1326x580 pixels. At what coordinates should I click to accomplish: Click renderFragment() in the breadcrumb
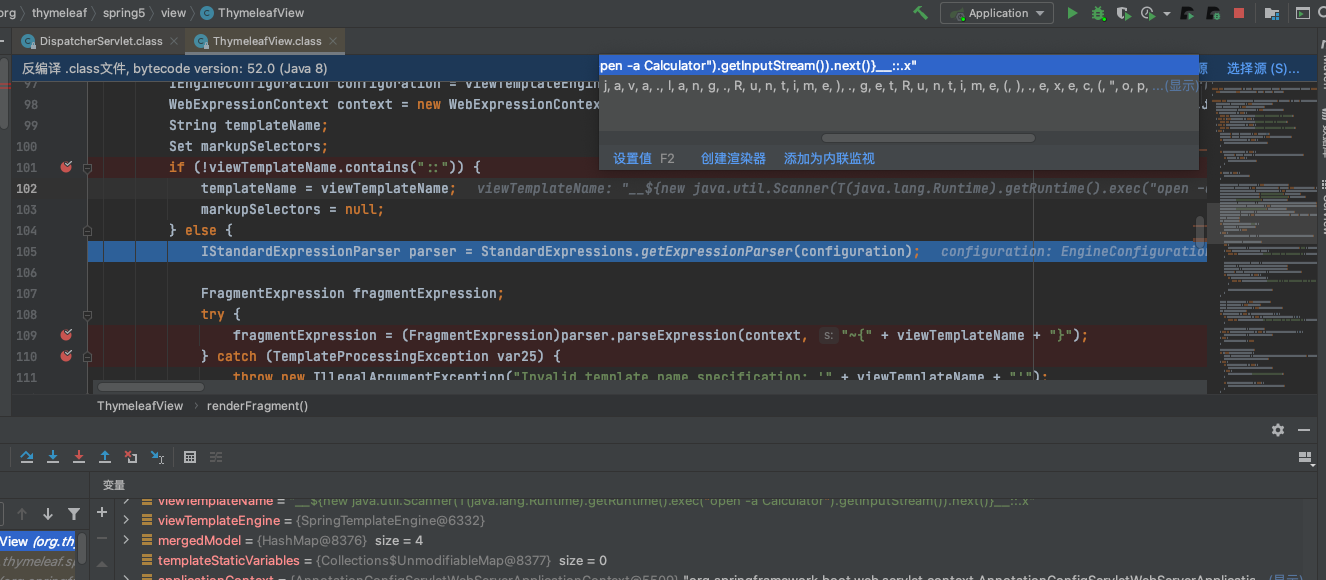(257, 406)
